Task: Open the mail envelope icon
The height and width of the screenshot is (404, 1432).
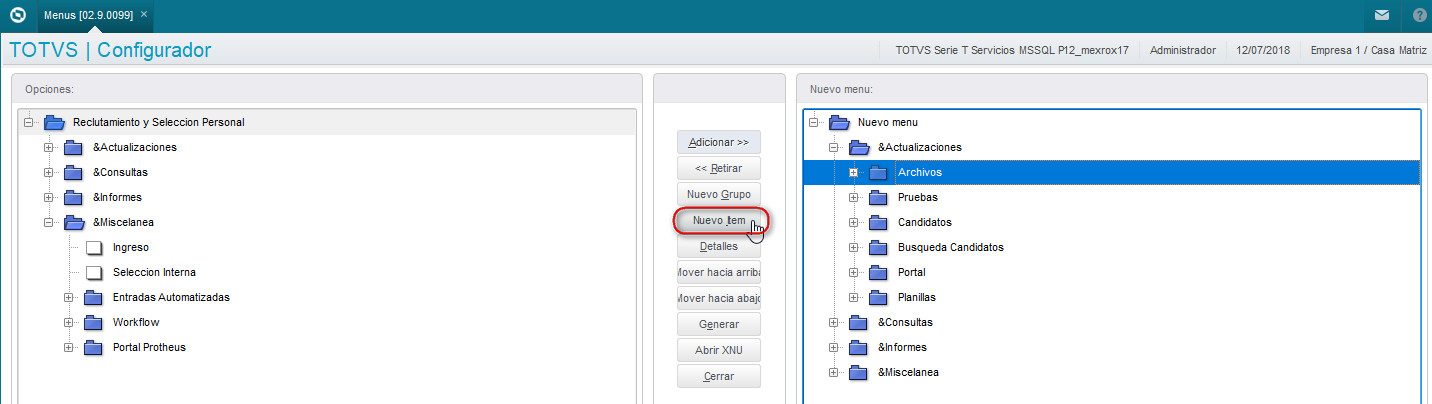Action: (1381, 15)
